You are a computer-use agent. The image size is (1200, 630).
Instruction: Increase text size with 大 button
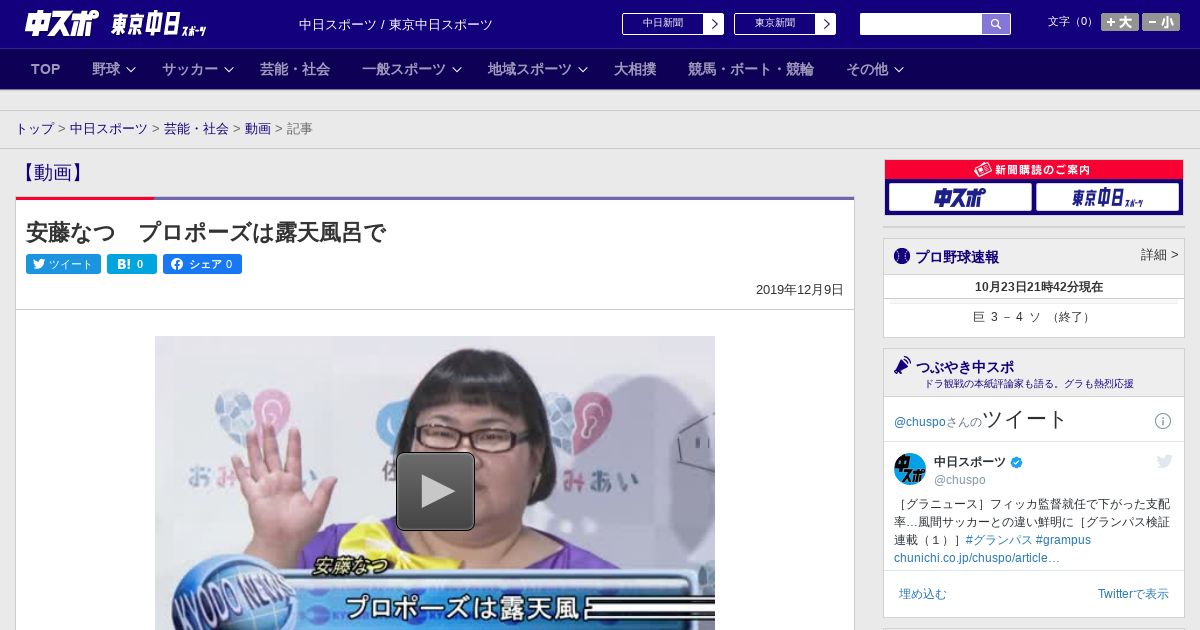[1120, 22]
